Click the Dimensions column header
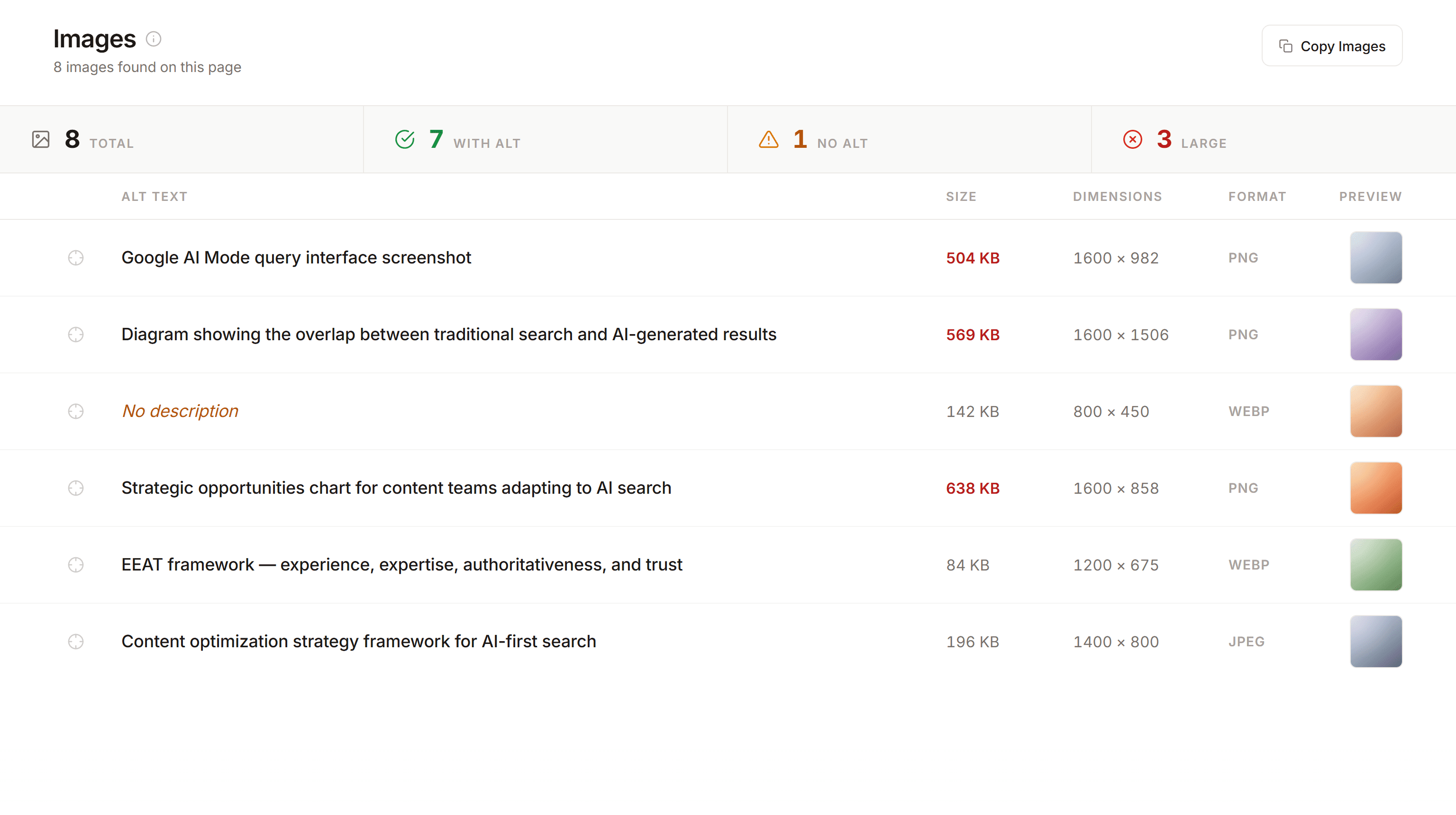This screenshot has width=1456, height=815. tap(1118, 197)
